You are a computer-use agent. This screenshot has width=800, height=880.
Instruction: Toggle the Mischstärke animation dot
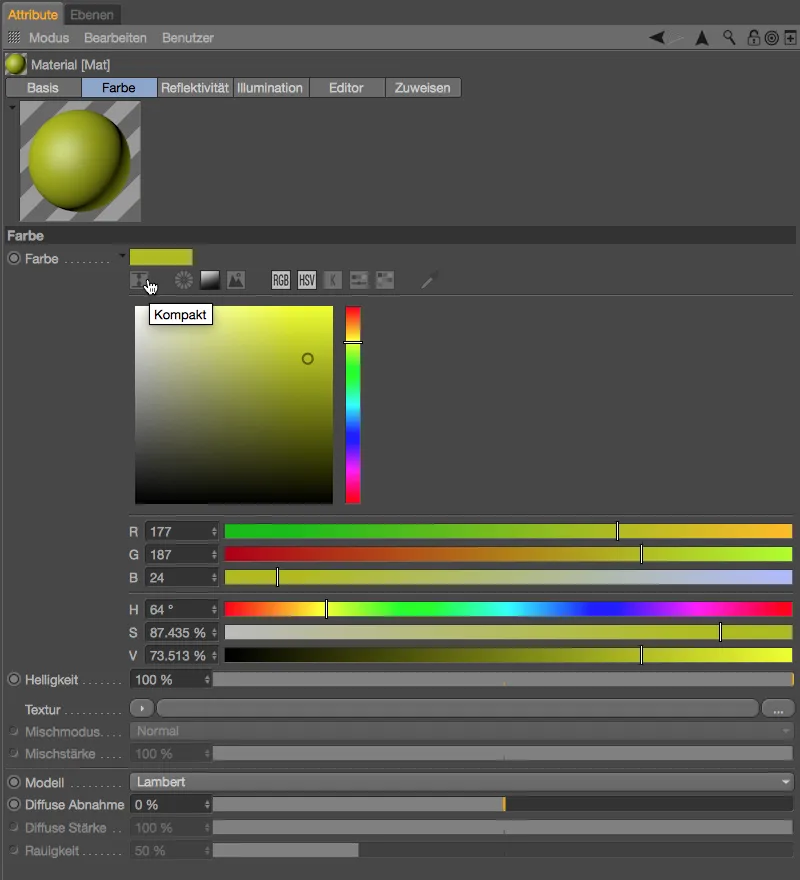coord(14,753)
